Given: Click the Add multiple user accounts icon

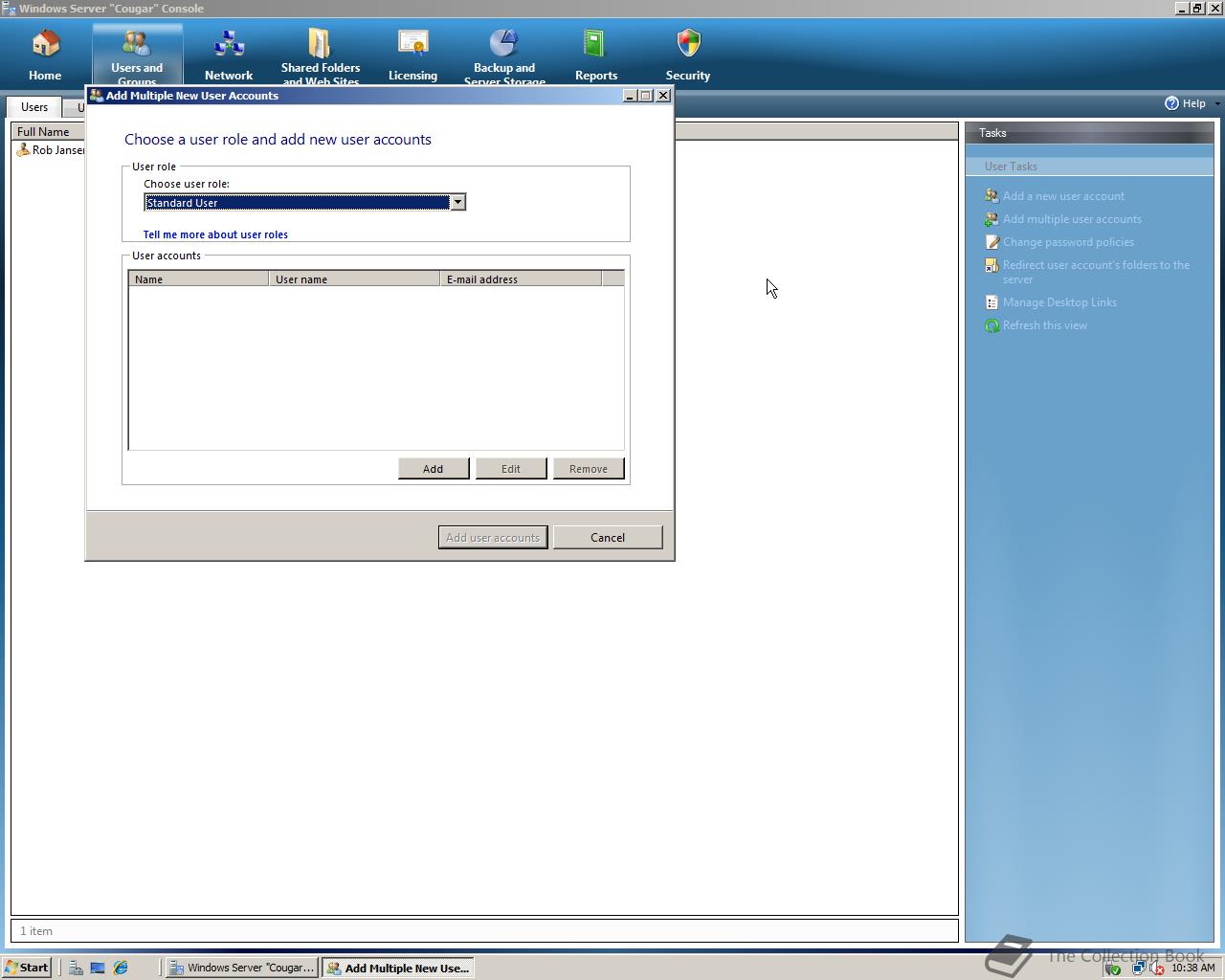Looking at the screenshot, I should pos(991,219).
